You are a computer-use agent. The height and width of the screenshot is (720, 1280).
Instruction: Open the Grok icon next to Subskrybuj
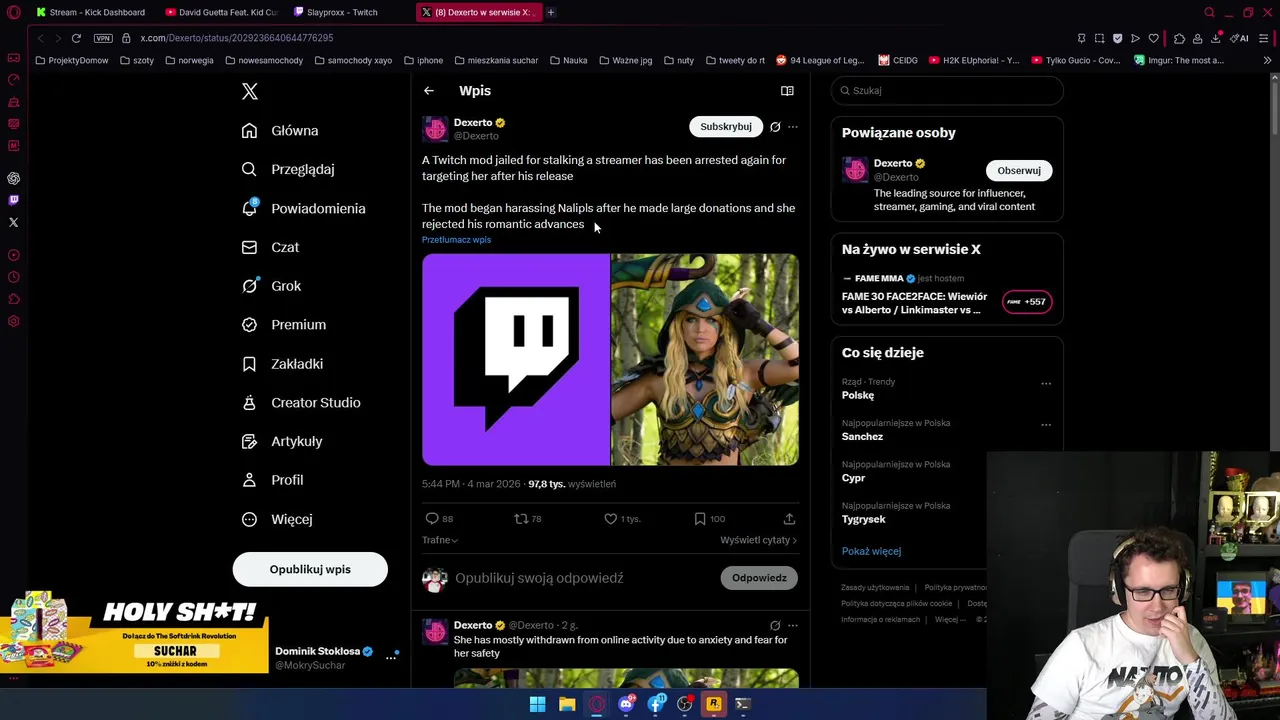(775, 127)
